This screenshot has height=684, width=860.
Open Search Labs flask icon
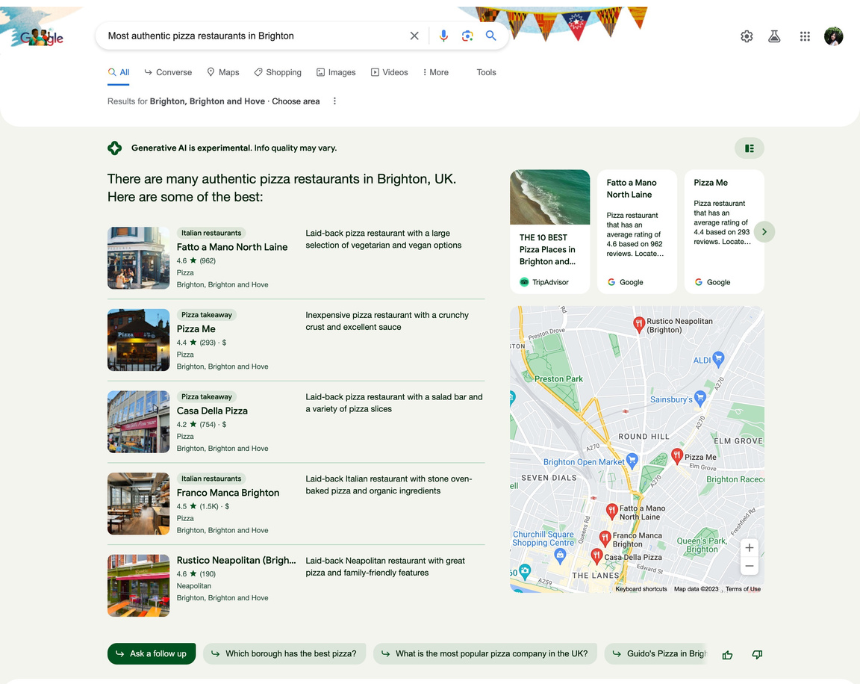click(x=774, y=36)
